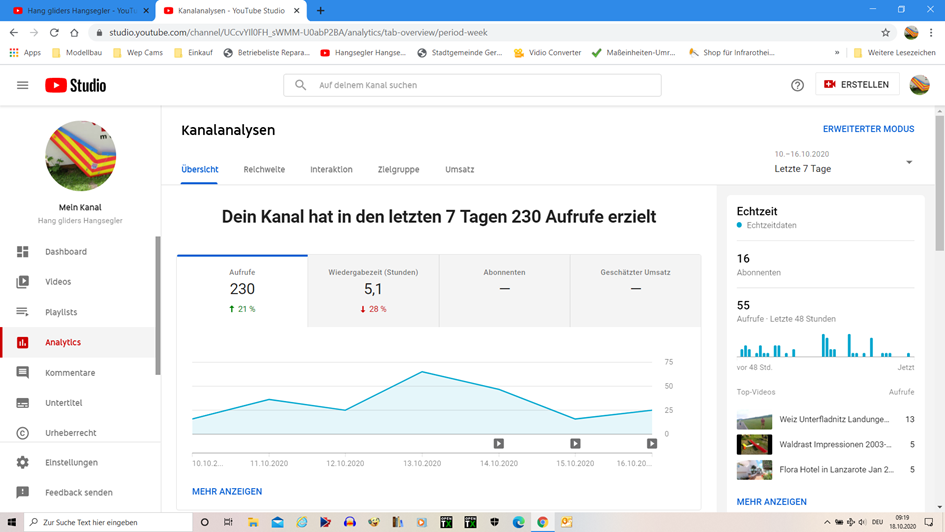Image resolution: width=945 pixels, height=532 pixels.
Task: Switch to the Reichweite tab
Action: coord(264,170)
